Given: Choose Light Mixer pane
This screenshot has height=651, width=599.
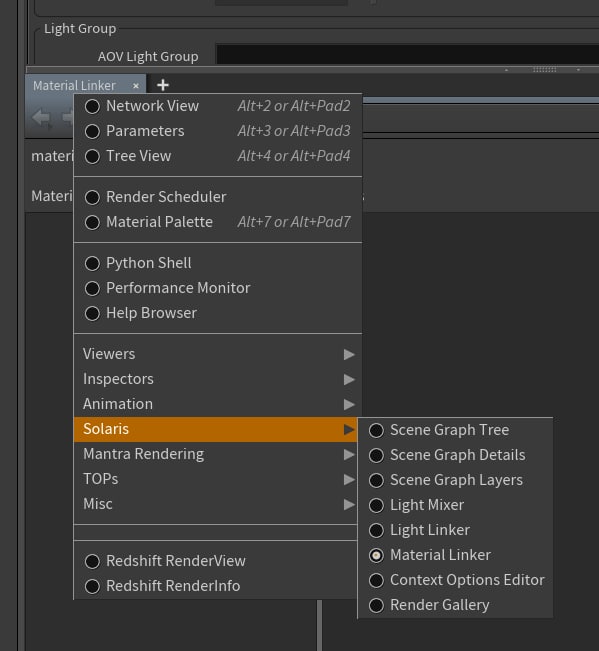Looking at the screenshot, I should (455, 505).
